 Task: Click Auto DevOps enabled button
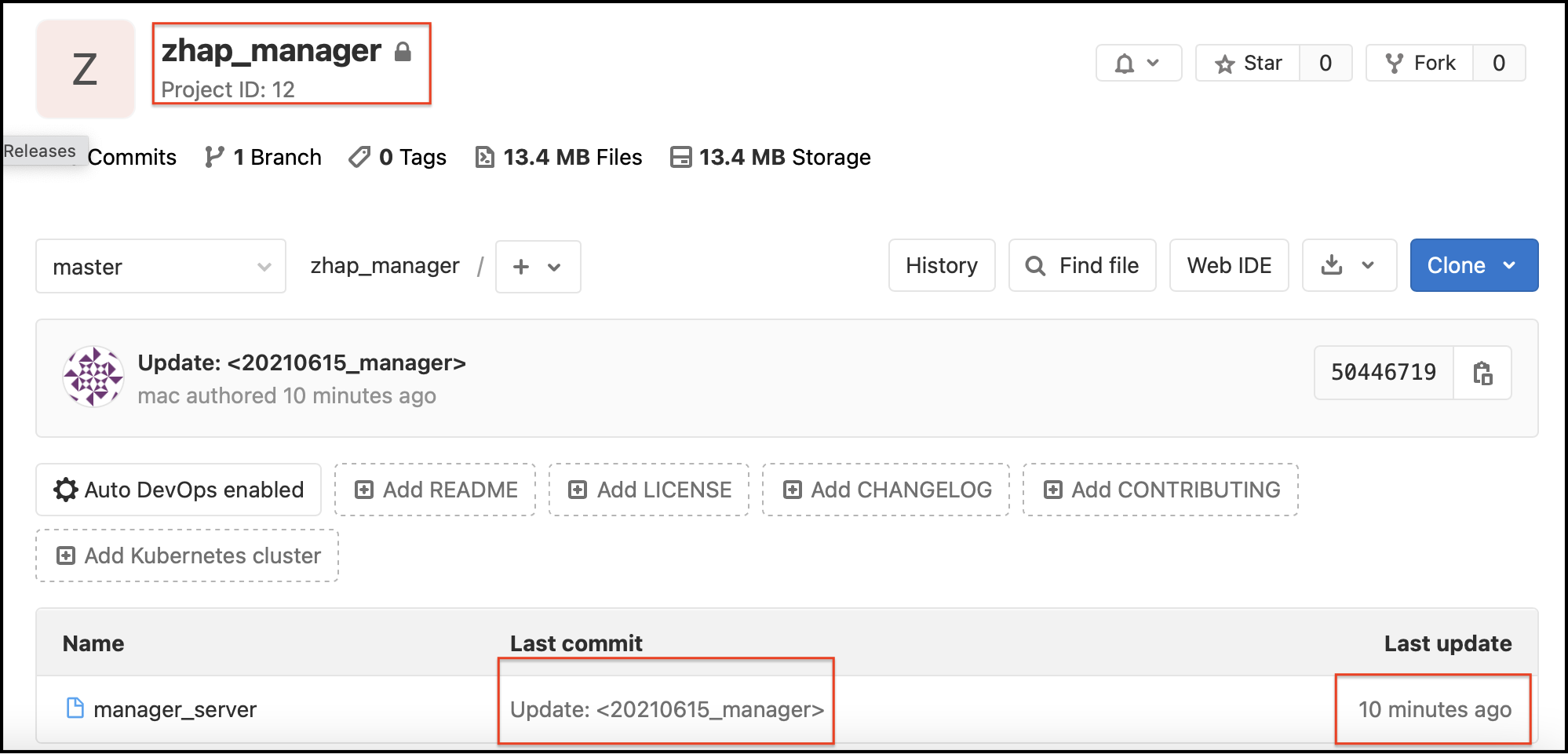click(x=179, y=490)
